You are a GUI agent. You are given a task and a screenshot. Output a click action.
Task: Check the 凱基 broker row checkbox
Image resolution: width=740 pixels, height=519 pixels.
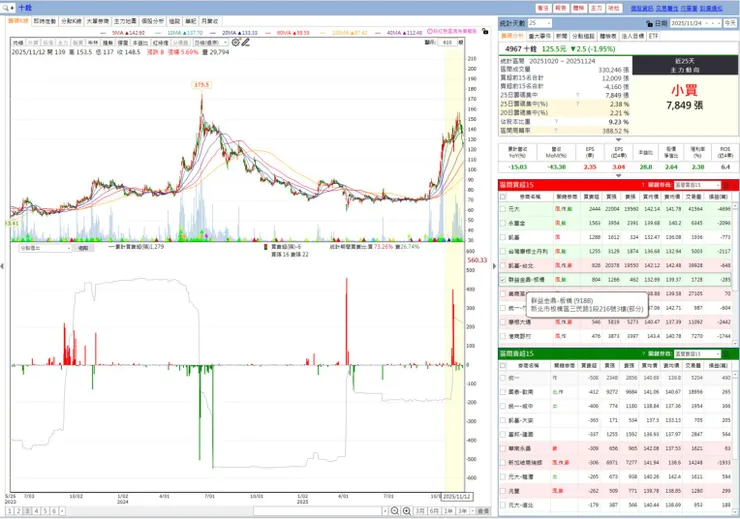pos(503,237)
